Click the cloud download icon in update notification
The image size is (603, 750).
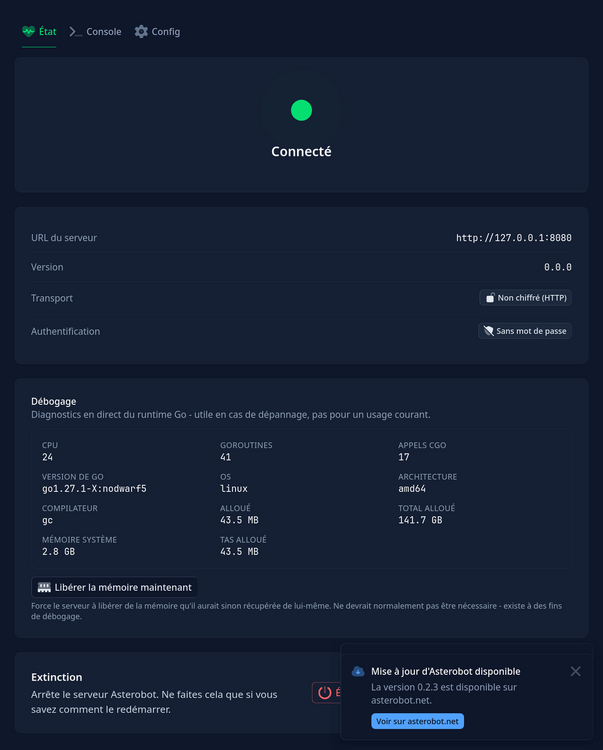coord(358,672)
